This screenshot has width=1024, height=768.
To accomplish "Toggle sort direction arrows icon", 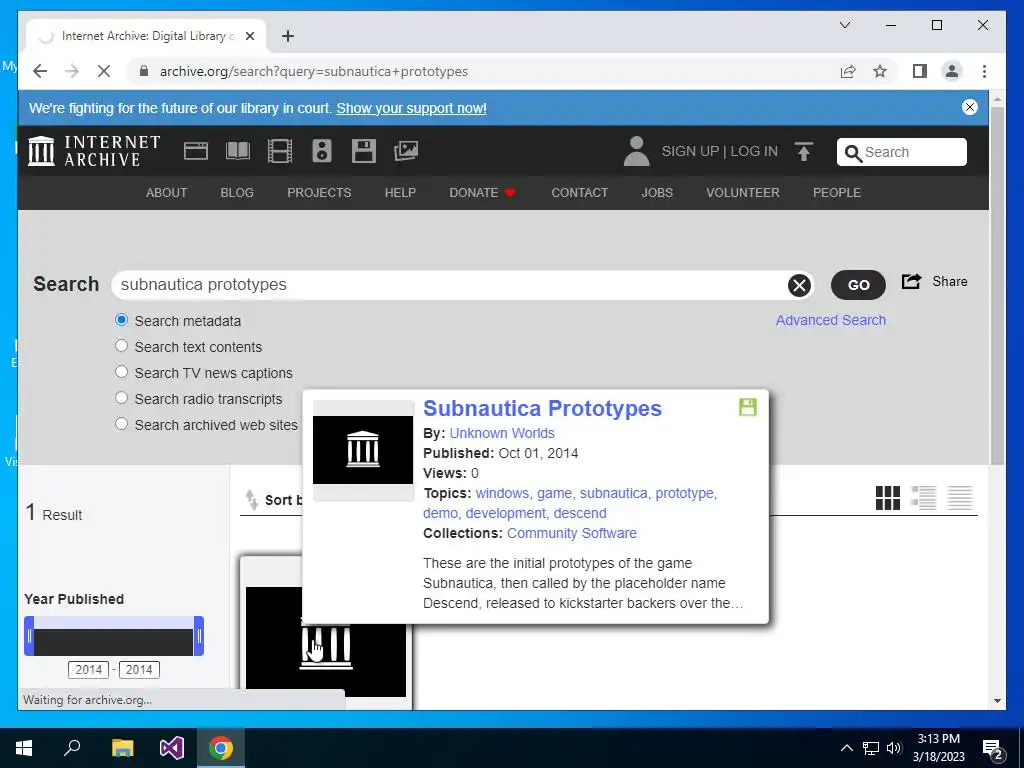I will click(x=251, y=500).
